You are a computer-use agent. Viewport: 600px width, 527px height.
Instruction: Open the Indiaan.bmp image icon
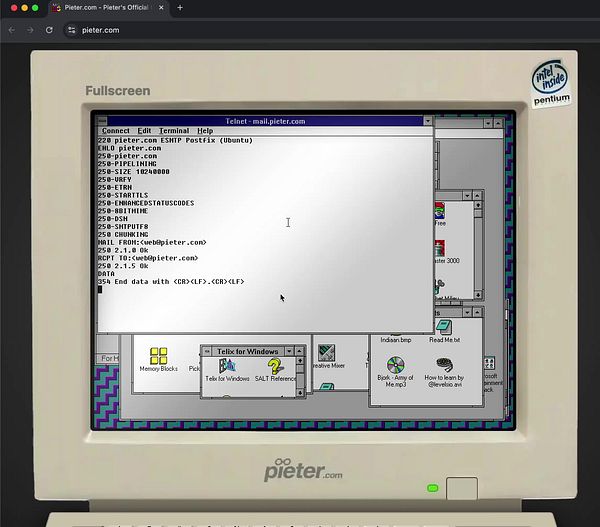(396, 339)
